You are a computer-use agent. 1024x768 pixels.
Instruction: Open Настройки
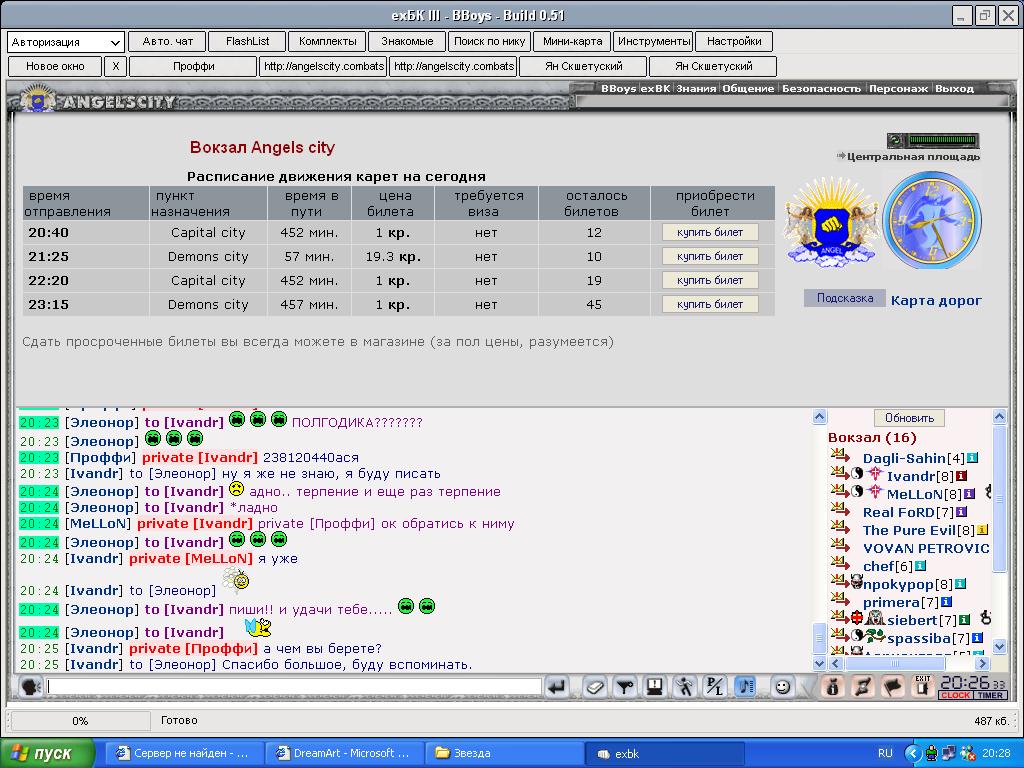(x=734, y=41)
